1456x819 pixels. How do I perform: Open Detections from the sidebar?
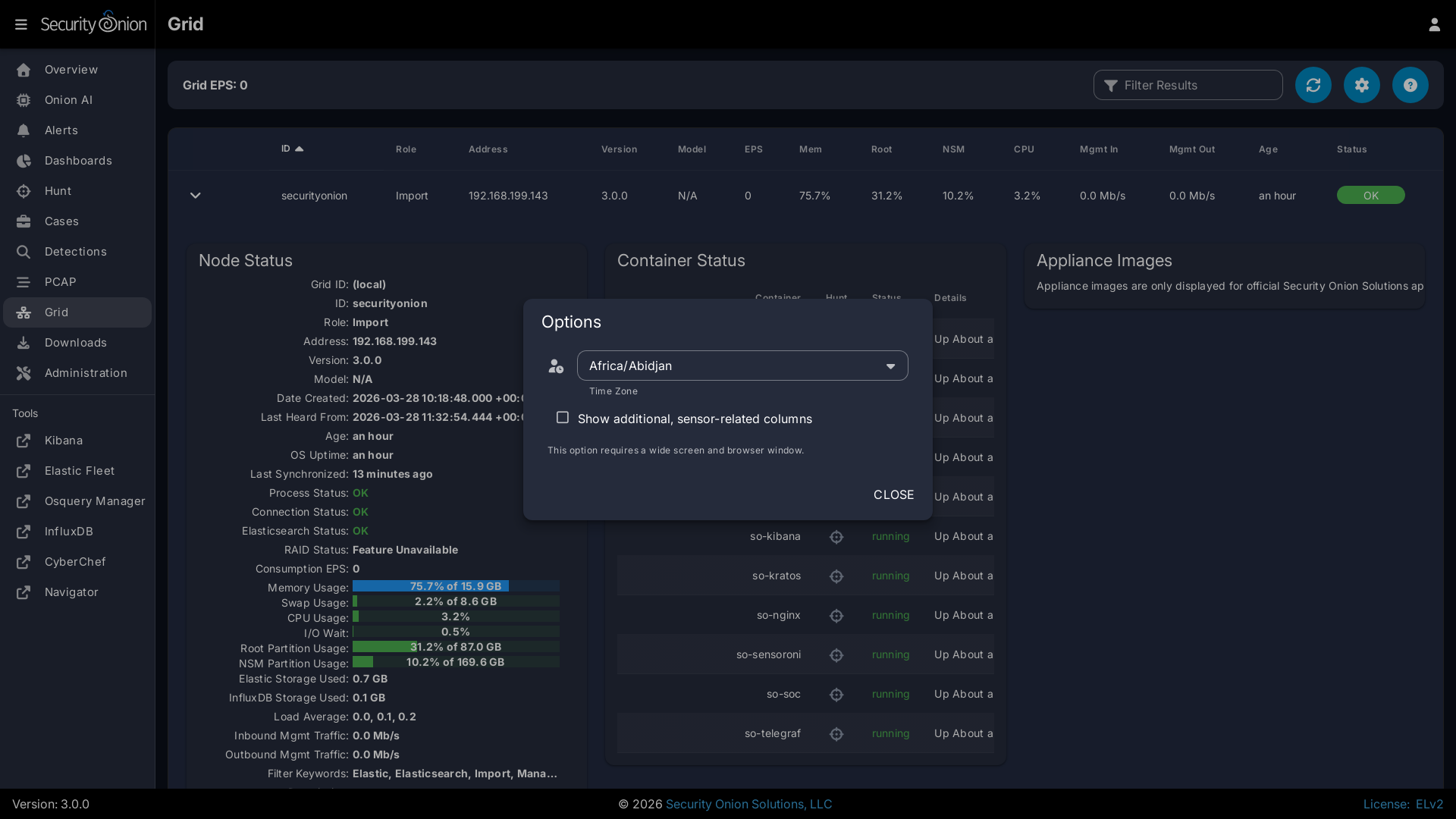coord(75,252)
